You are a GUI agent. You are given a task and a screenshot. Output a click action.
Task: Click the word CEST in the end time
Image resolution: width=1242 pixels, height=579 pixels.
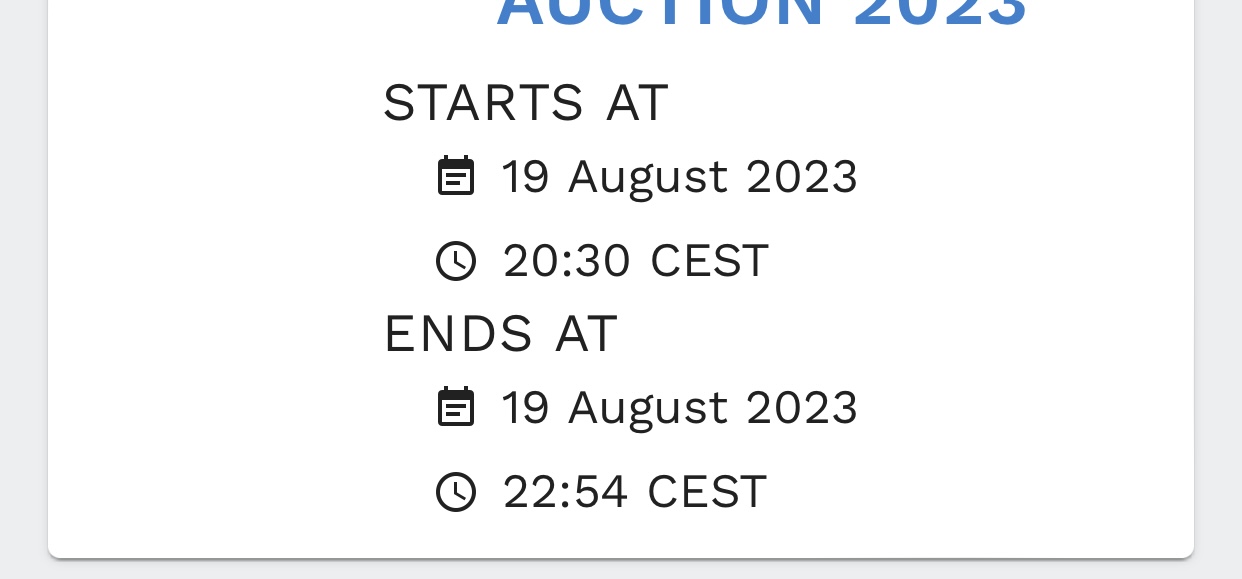click(x=707, y=492)
